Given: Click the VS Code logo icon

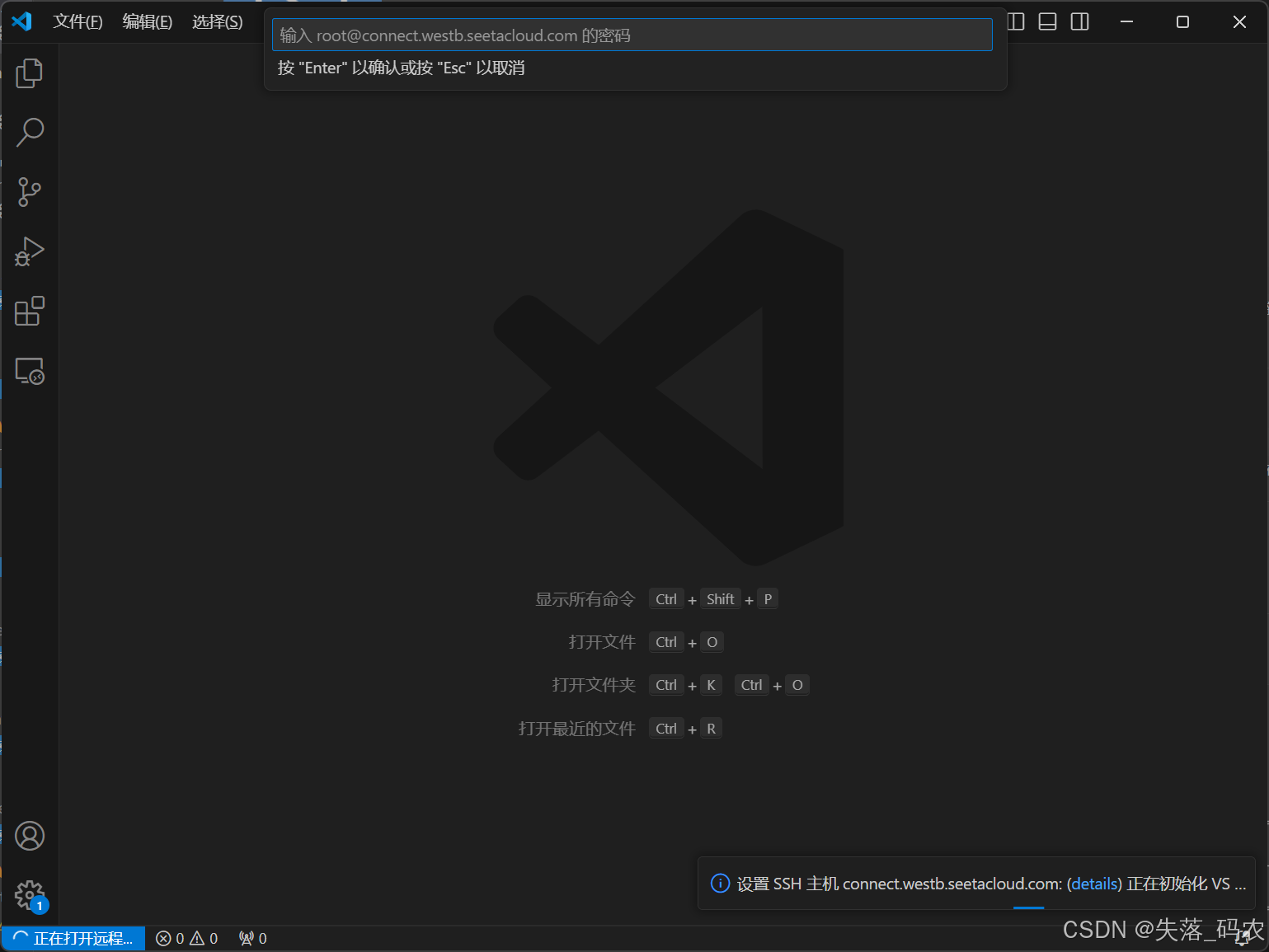Looking at the screenshot, I should pyautogui.click(x=21, y=21).
